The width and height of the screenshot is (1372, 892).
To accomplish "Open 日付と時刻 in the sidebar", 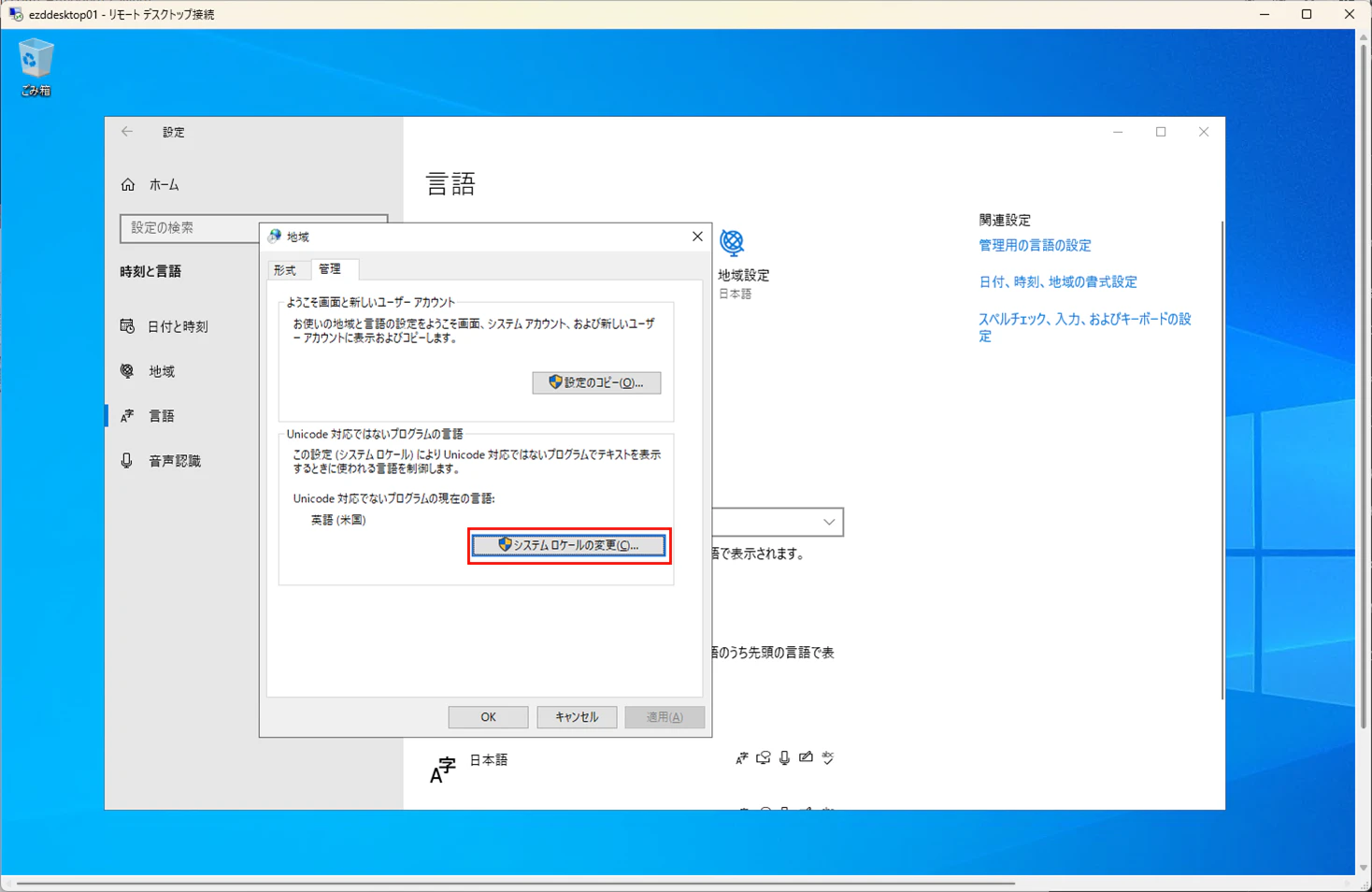I will (164, 326).
